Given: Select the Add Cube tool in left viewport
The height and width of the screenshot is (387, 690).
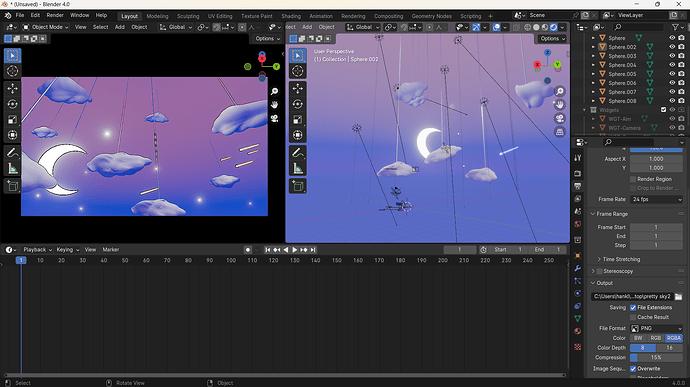Looking at the screenshot, I should coord(12,186).
